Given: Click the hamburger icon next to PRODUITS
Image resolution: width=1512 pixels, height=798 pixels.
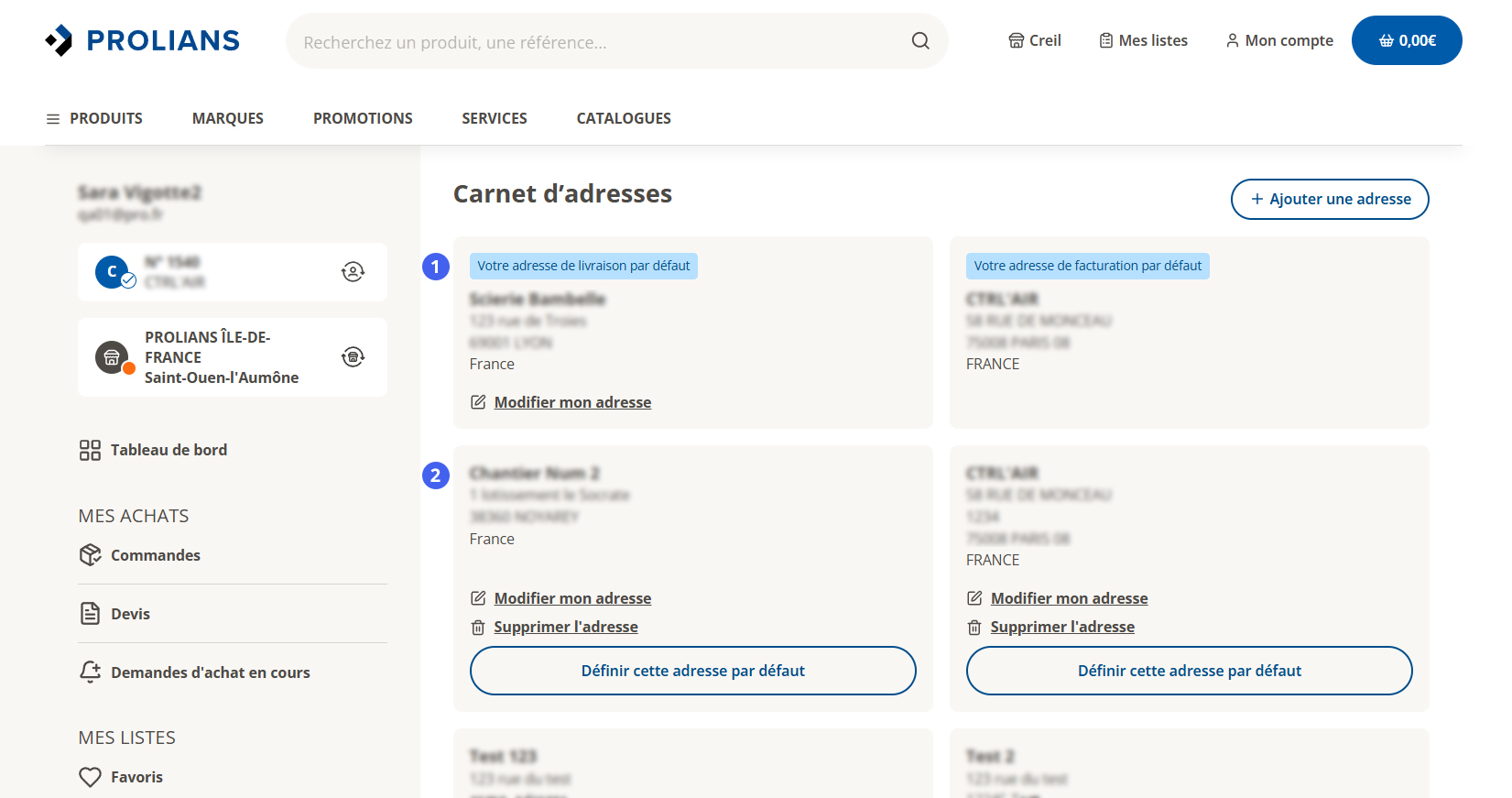Looking at the screenshot, I should coord(53,119).
